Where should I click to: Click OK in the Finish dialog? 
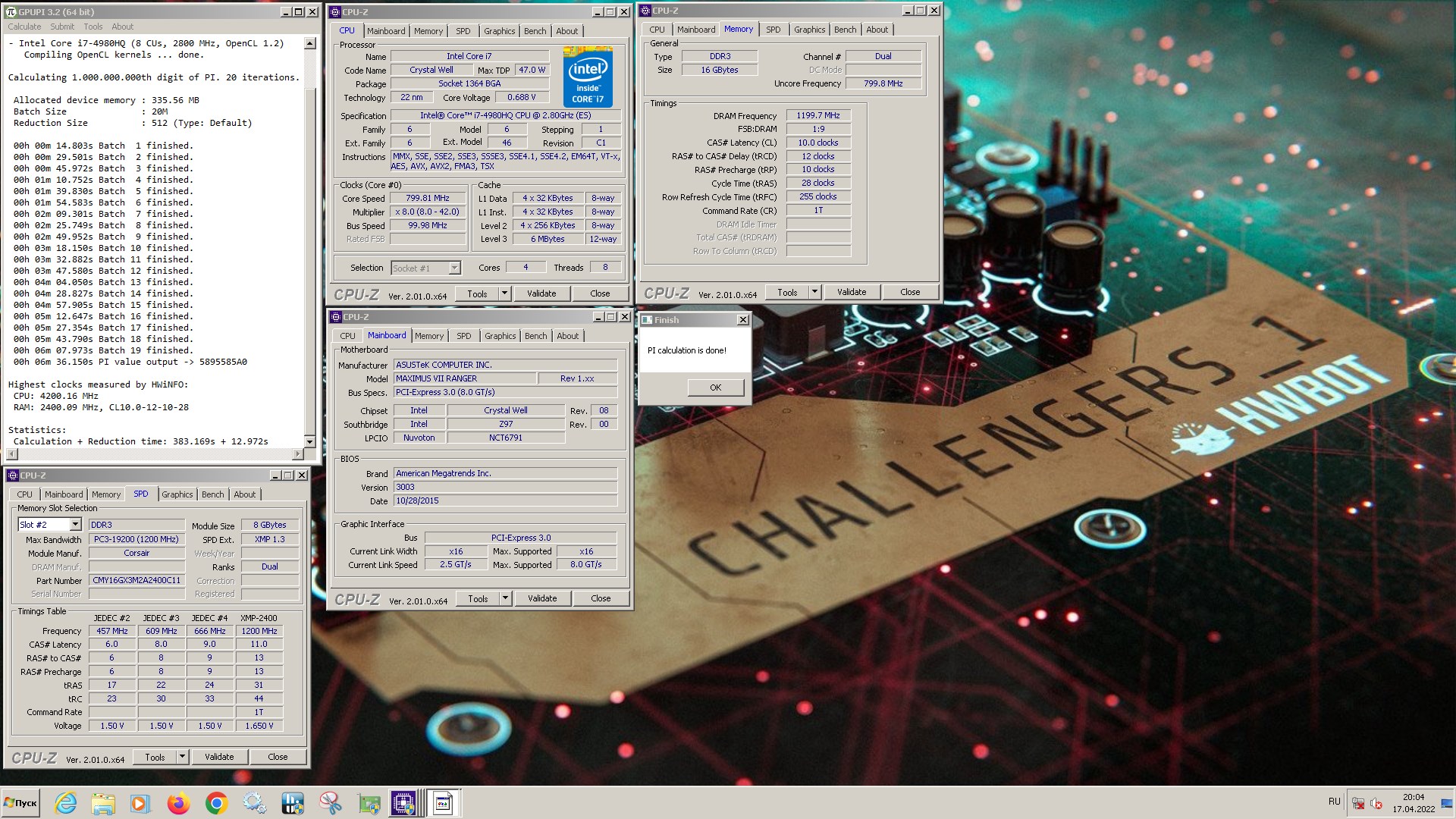click(x=715, y=388)
